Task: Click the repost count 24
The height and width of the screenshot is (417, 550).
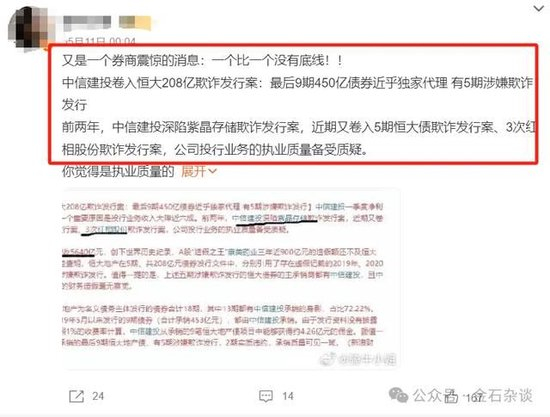Action: click(98, 396)
